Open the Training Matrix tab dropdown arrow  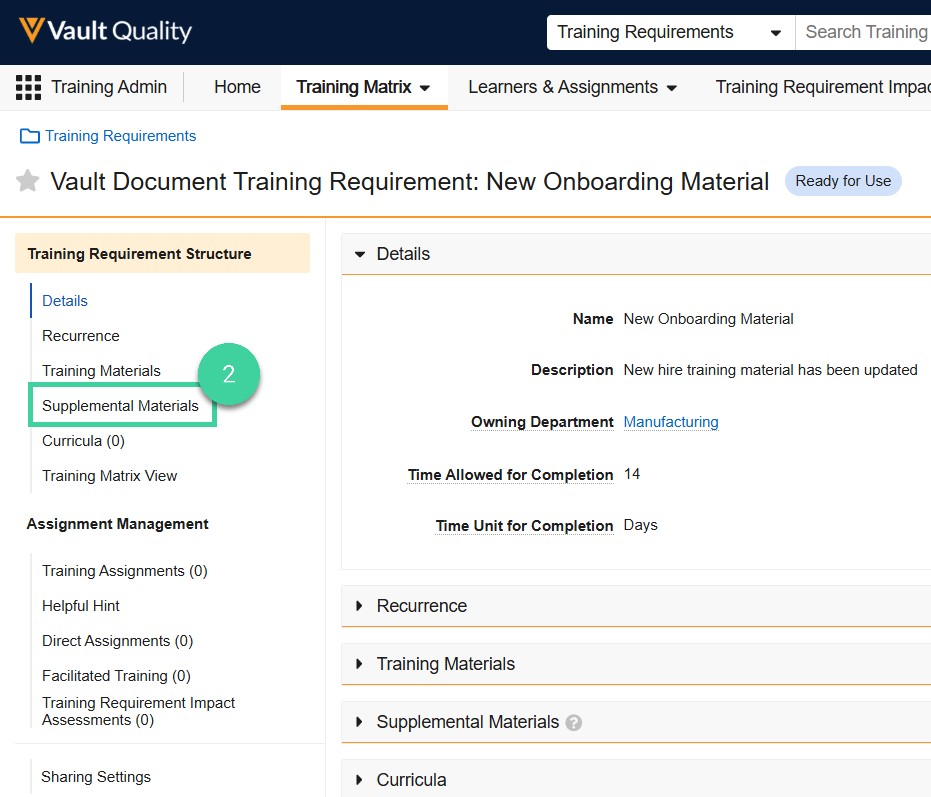(425, 88)
